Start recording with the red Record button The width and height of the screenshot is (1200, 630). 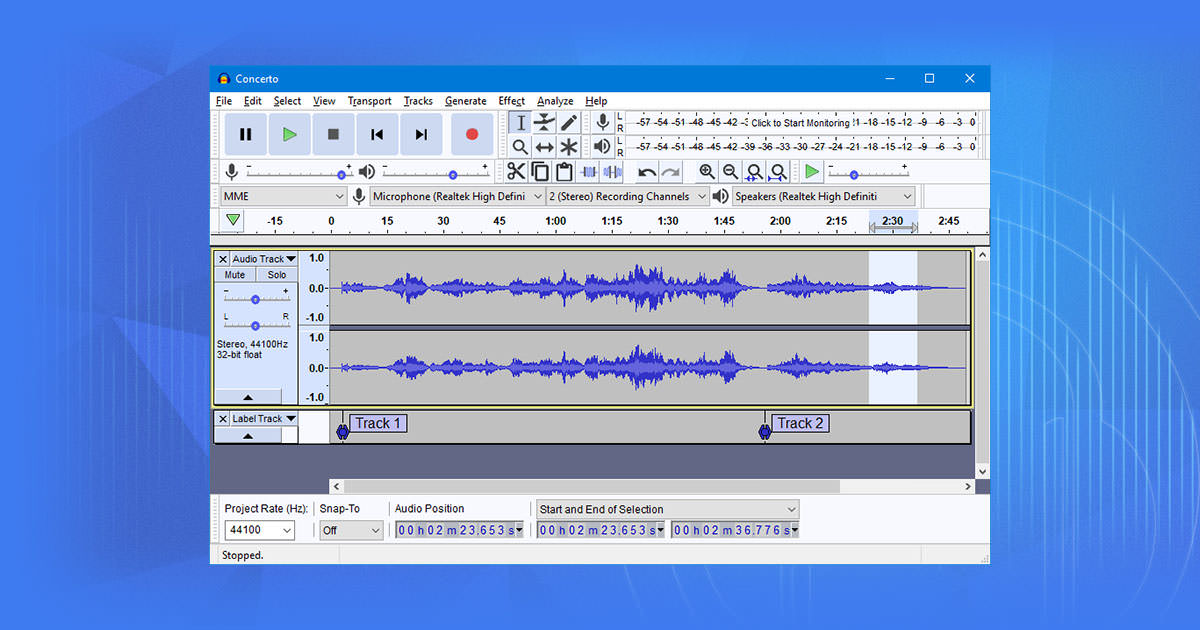pos(472,134)
